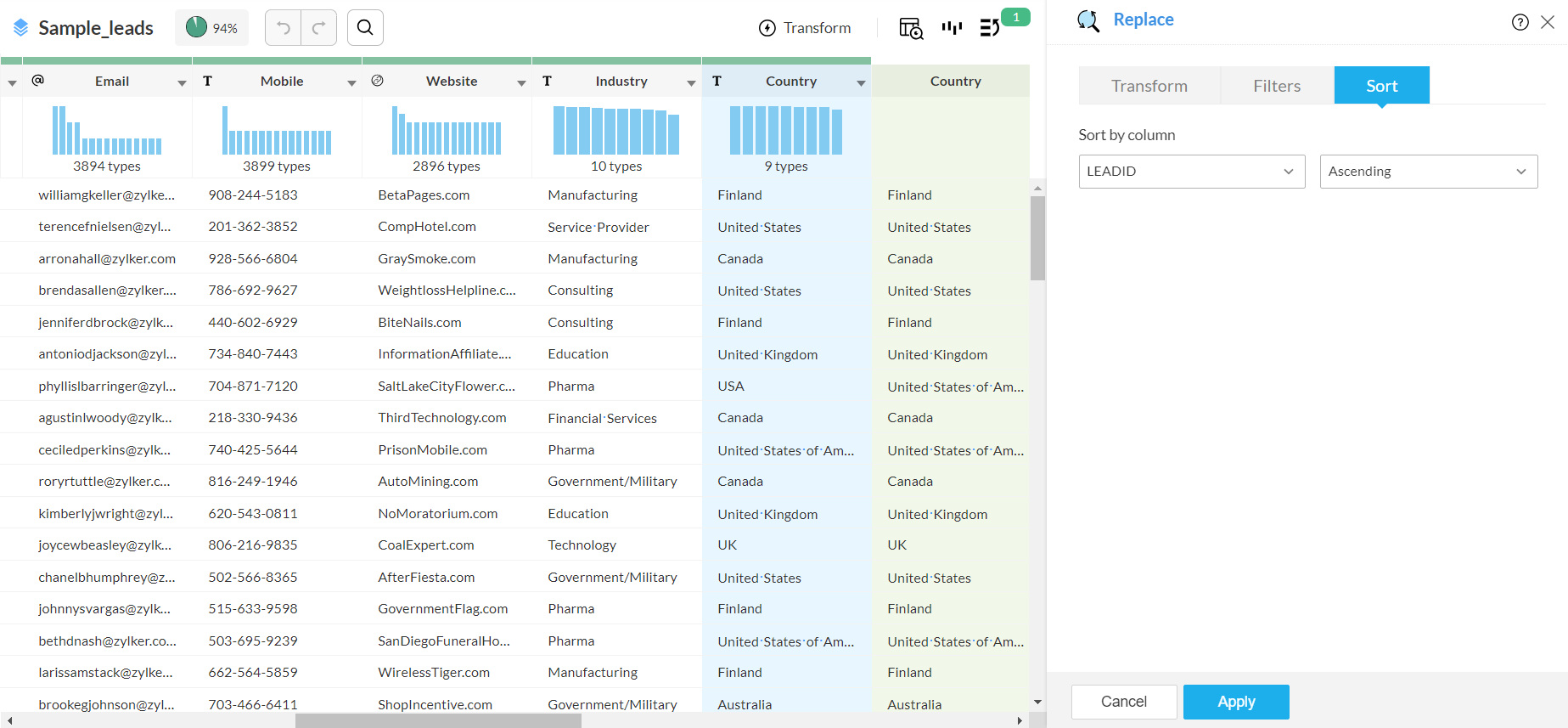Open help via the question mark icon

[1520, 22]
